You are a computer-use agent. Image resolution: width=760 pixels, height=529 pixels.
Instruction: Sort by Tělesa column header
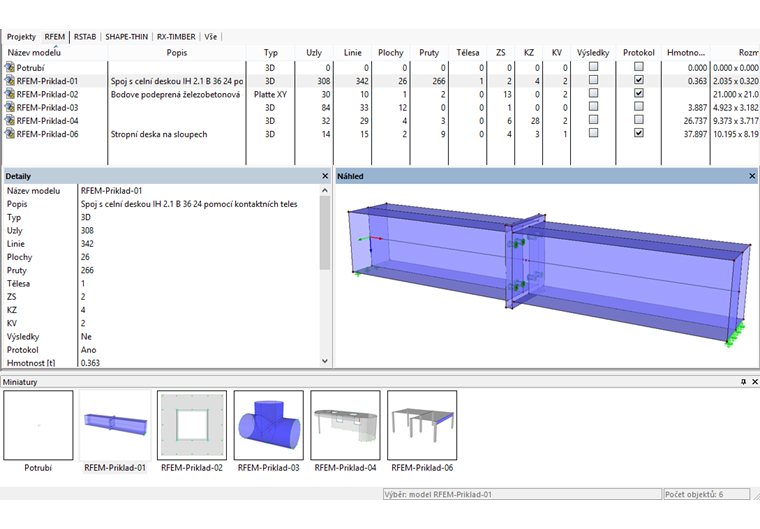pos(467,52)
